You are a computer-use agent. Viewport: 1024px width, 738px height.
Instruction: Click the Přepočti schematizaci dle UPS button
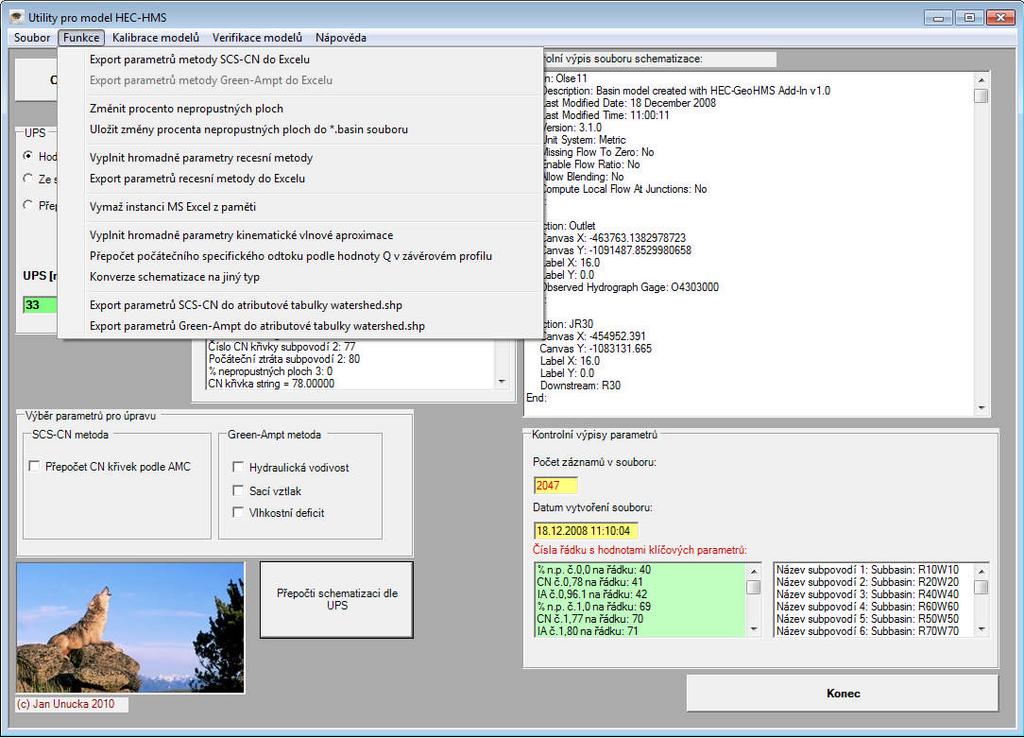pos(337,600)
